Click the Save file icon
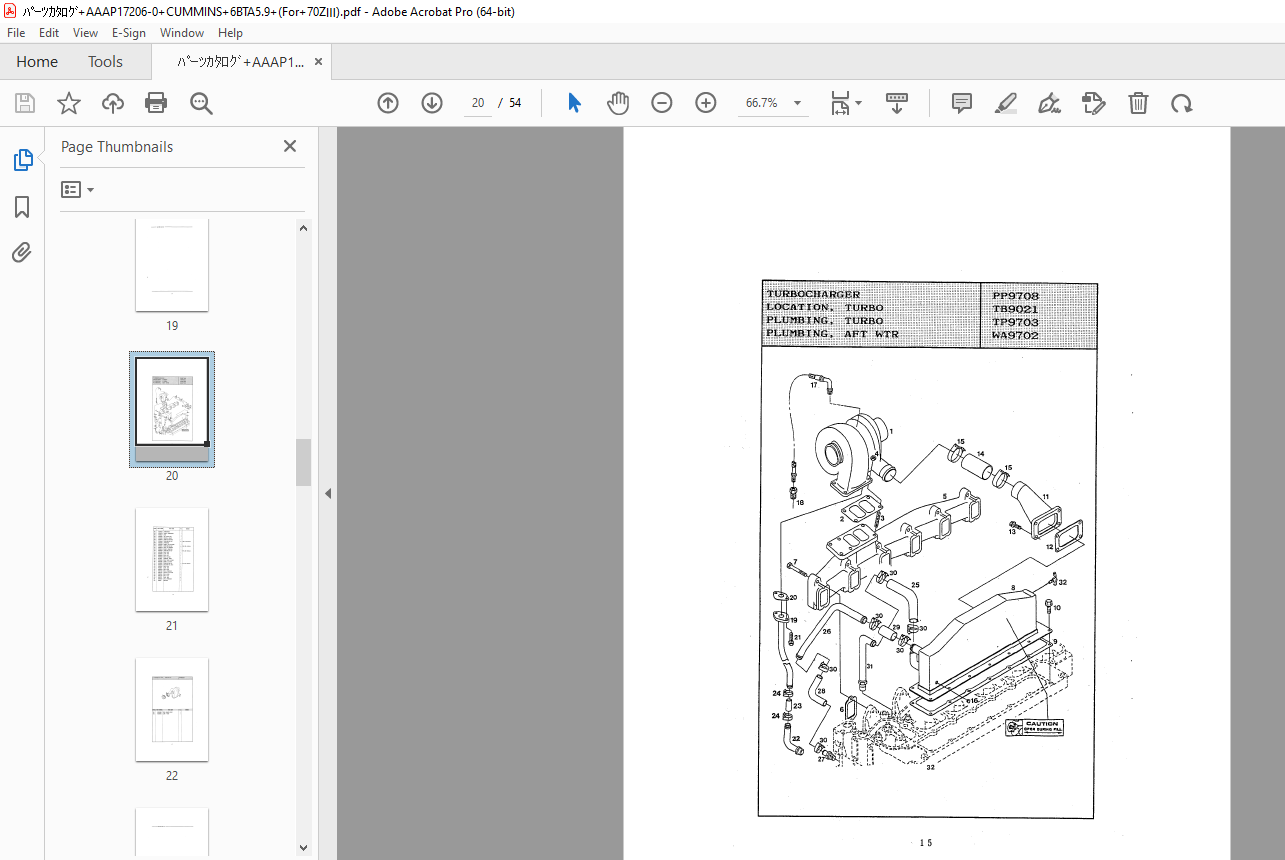The height and width of the screenshot is (860, 1285). tap(25, 103)
